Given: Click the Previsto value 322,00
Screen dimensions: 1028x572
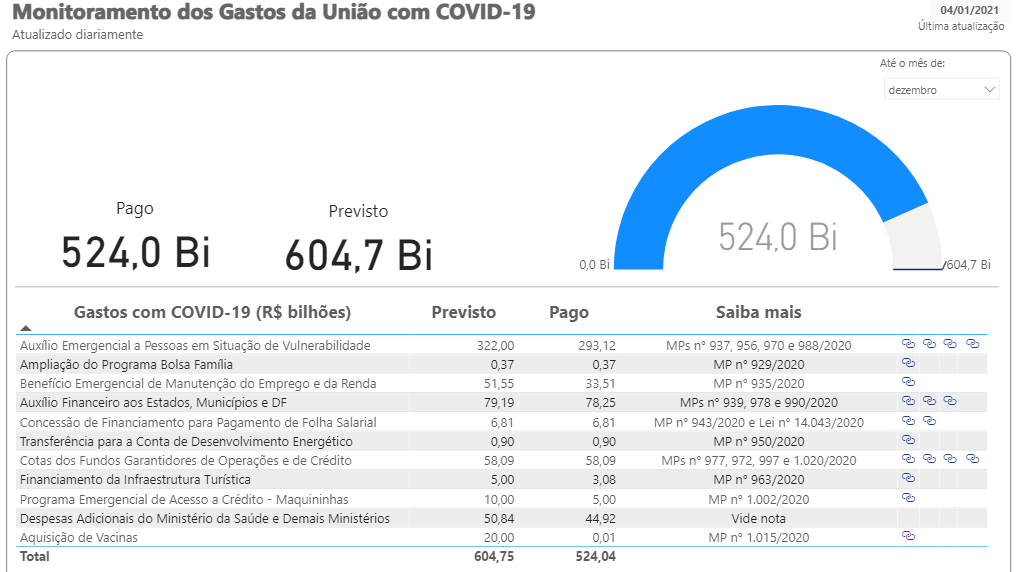Looking at the screenshot, I should tap(496, 346).
